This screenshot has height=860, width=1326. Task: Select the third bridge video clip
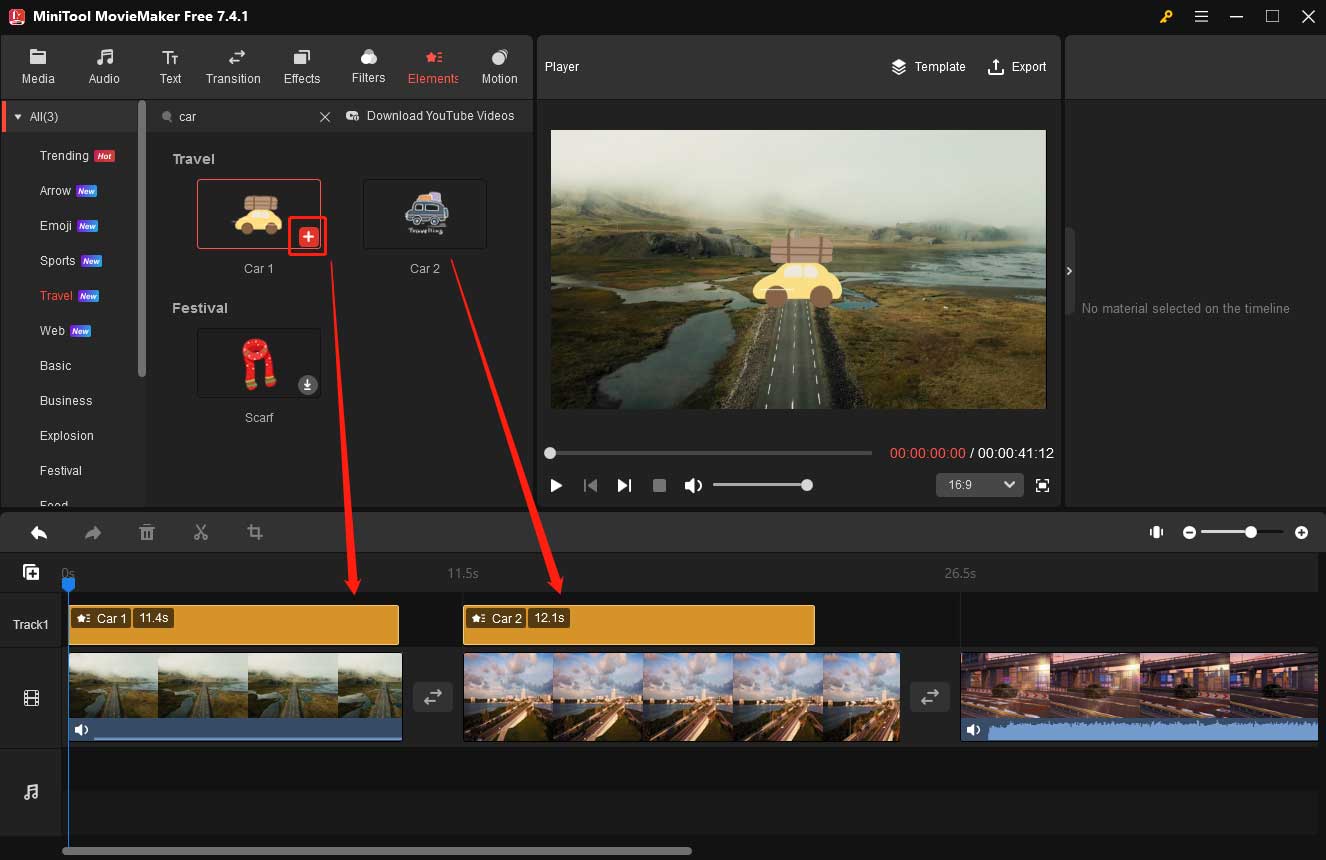tap(1139, 697)
